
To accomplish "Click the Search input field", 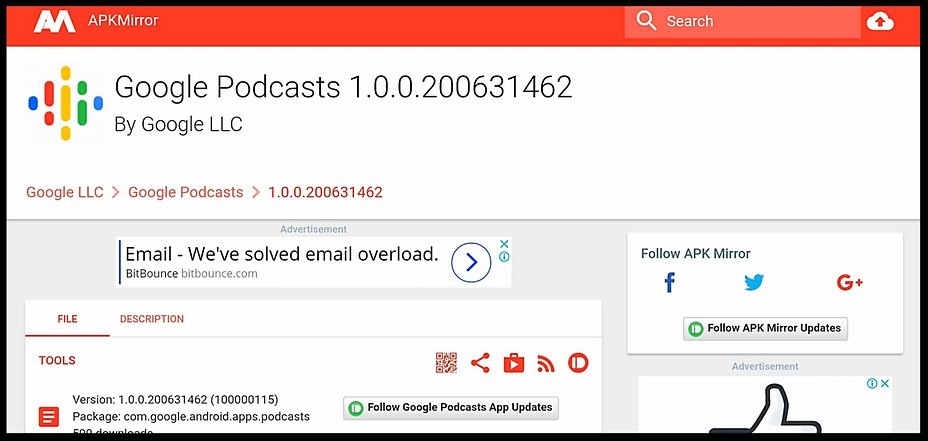I will click(x=742, y=22).
